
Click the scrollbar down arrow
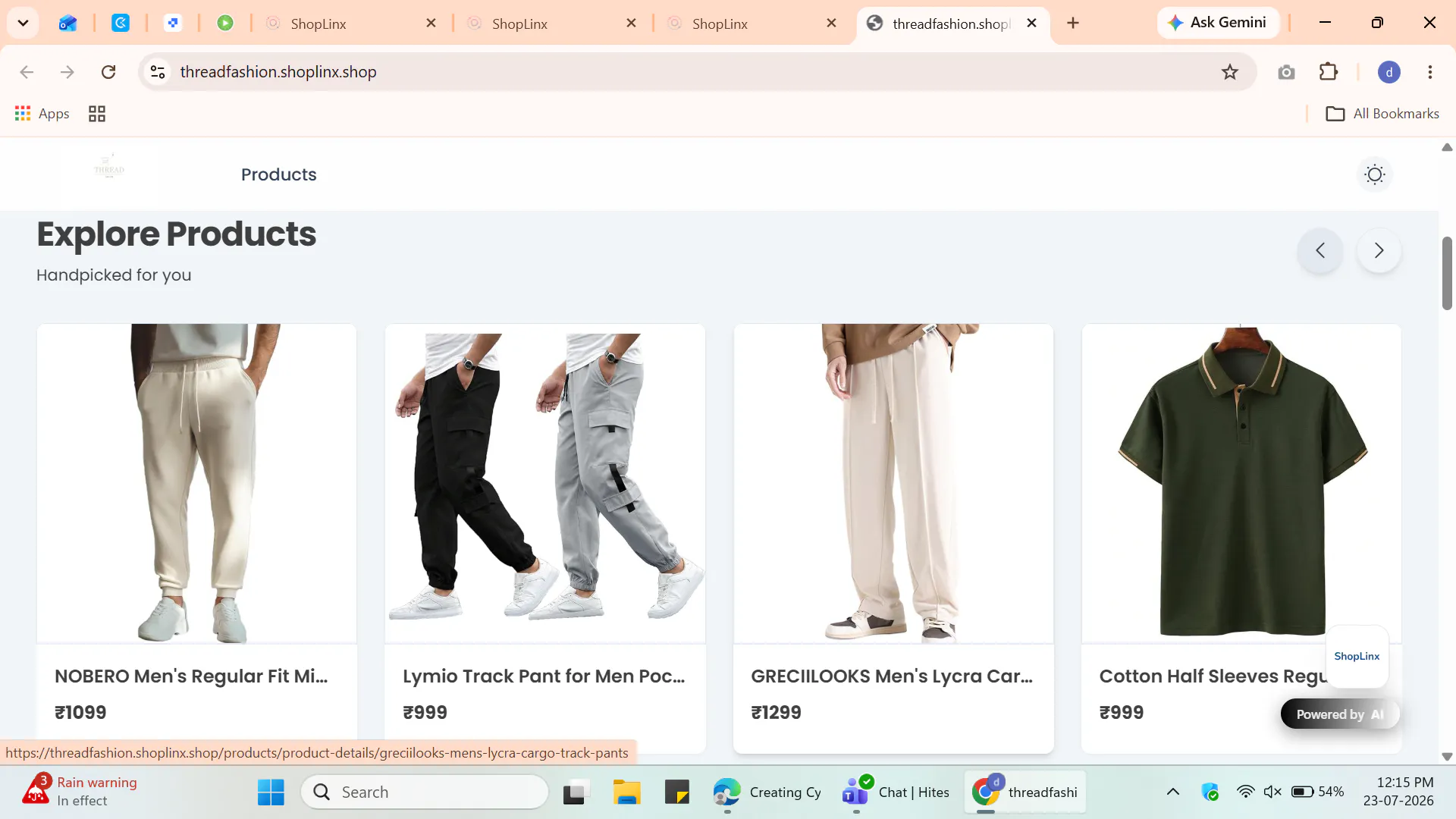click(x=1447, y=756)
